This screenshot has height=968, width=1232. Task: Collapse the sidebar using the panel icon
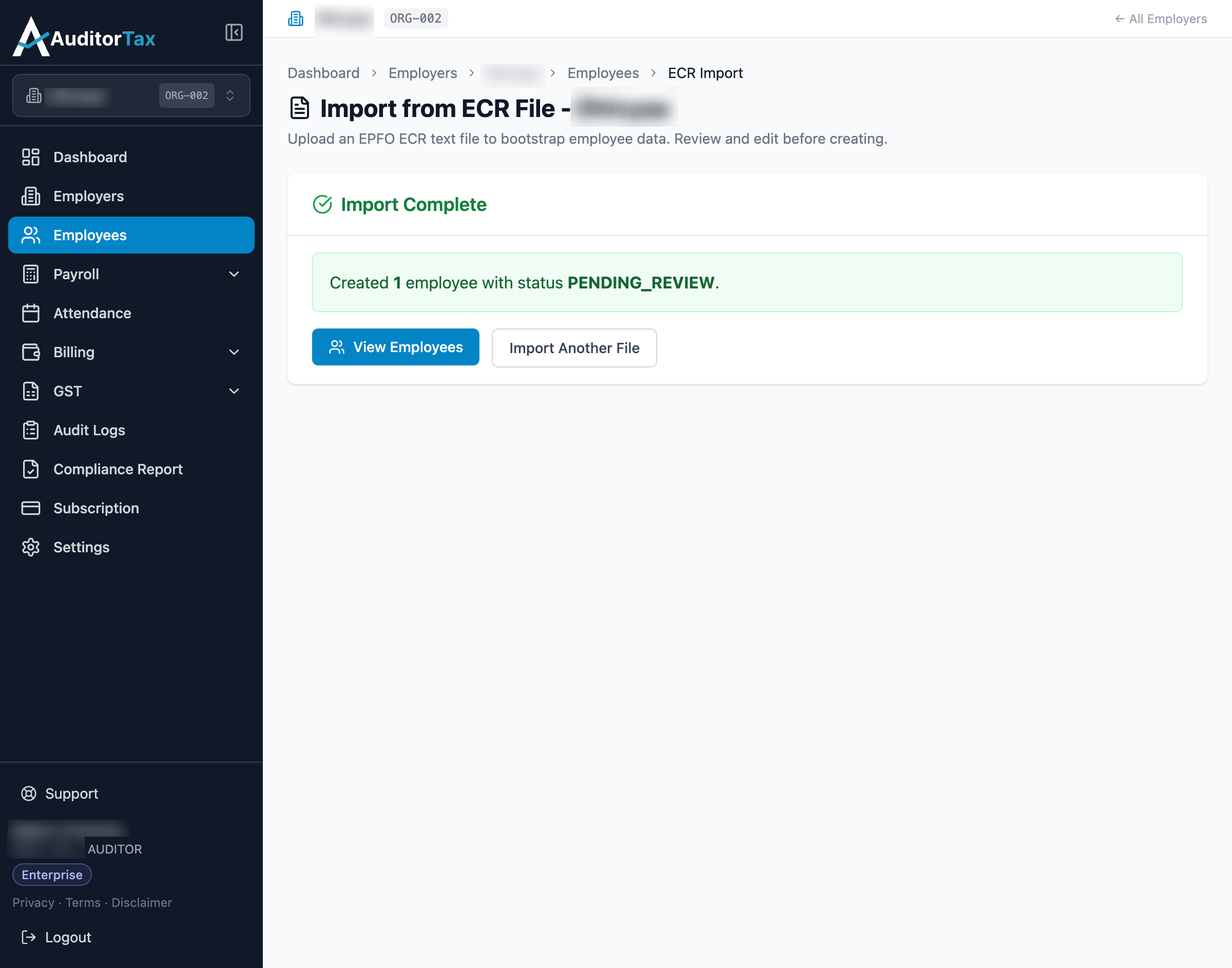pyautogui.click(x=234, y=32)
